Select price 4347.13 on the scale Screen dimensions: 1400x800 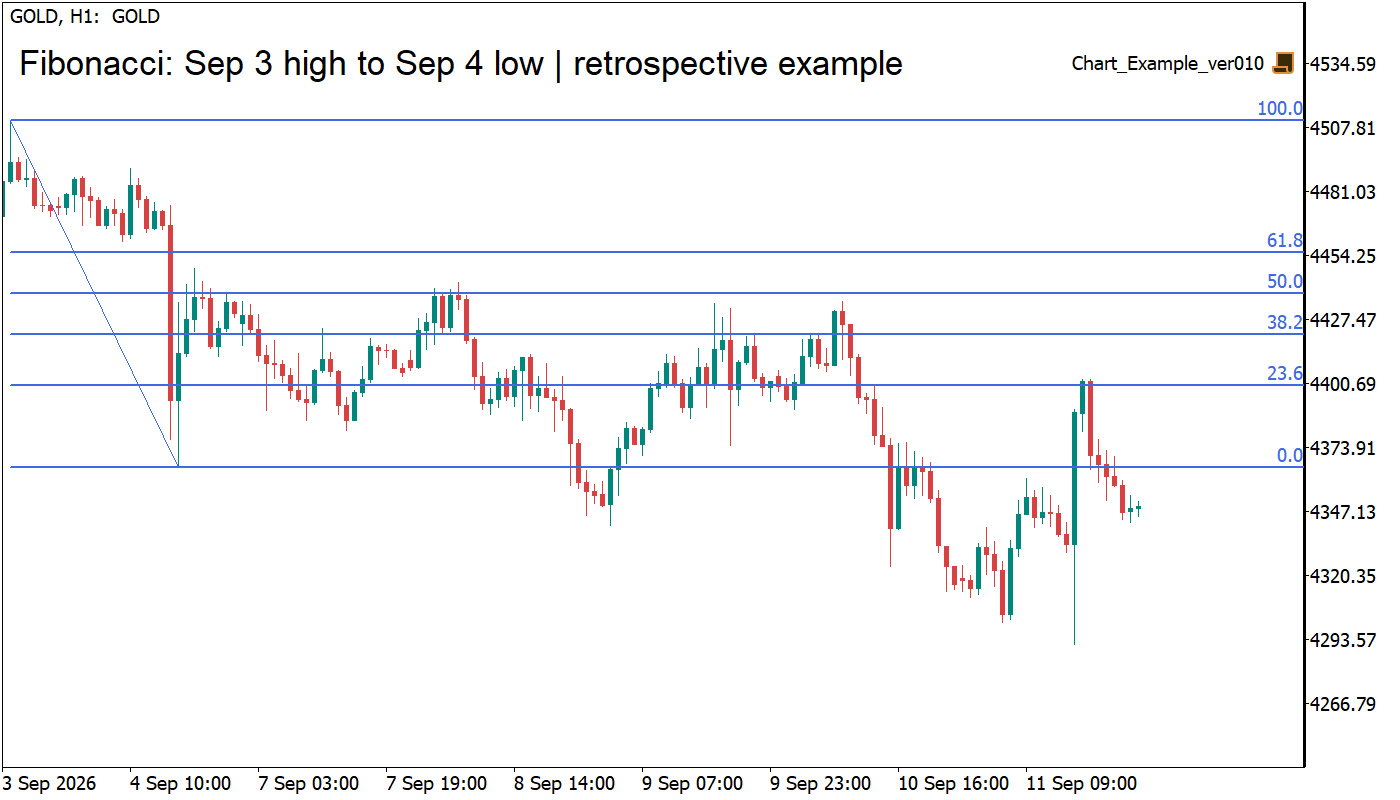pyautogui.click(x=1344, y=512)
